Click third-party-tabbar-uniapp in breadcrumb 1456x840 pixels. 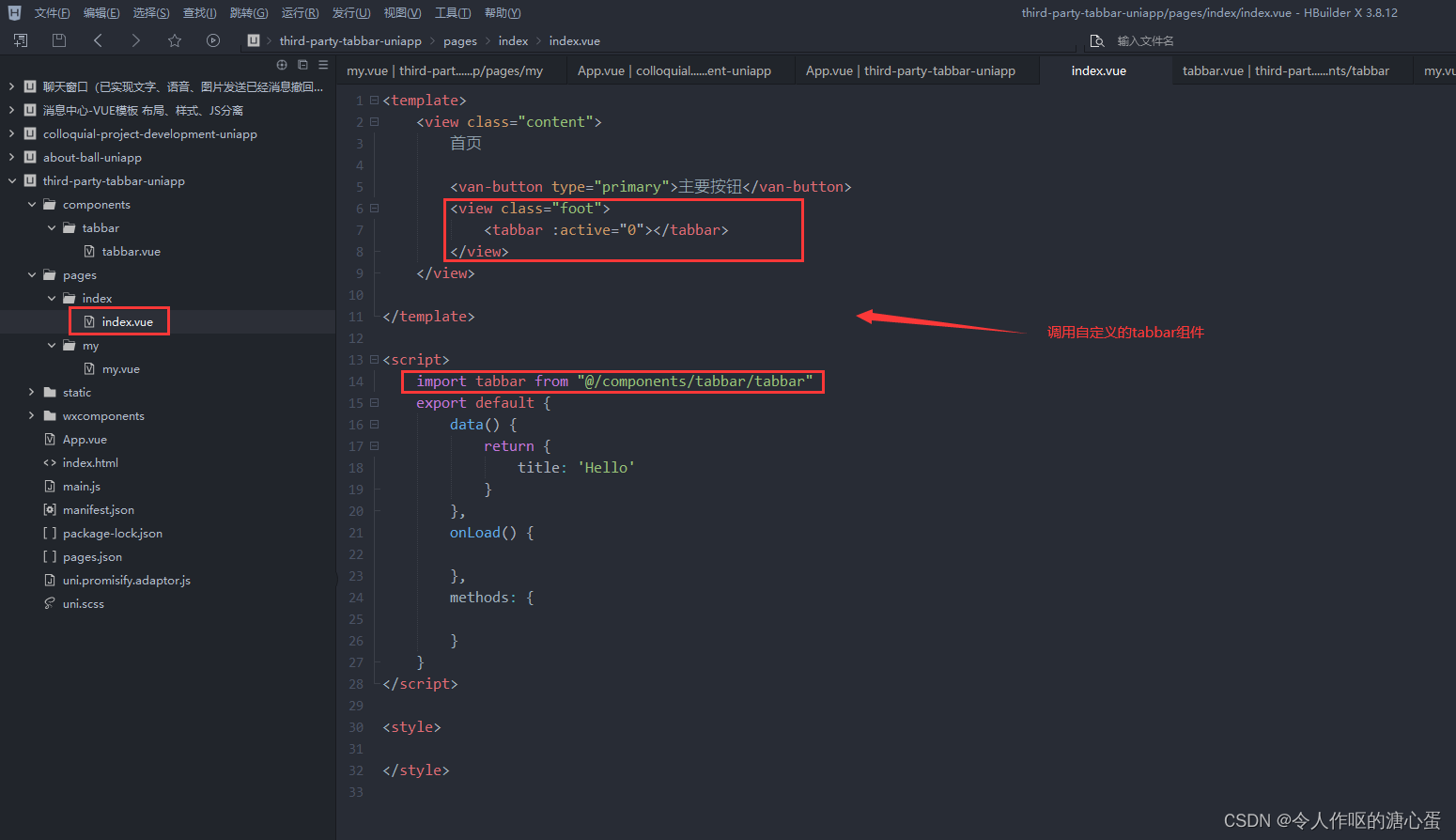click(350, 40)
